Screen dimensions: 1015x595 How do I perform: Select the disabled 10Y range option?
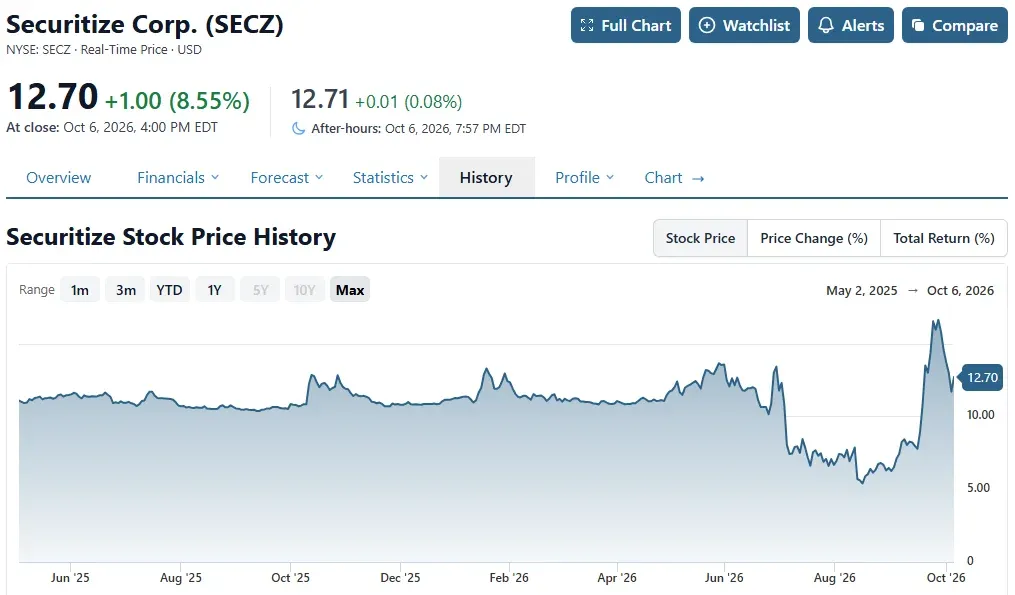[304, 290]
